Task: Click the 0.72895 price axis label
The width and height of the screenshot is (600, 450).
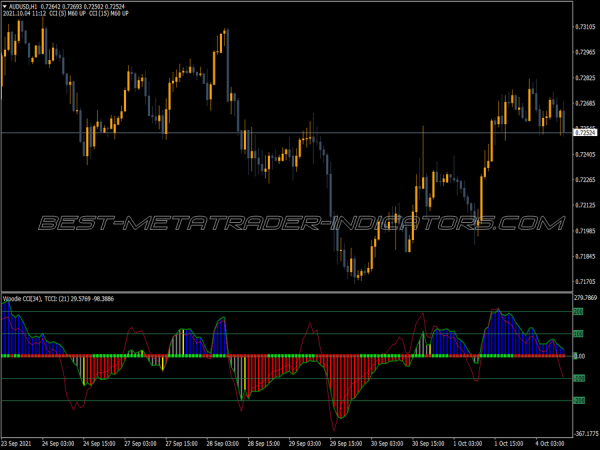Action: point(584,78)
